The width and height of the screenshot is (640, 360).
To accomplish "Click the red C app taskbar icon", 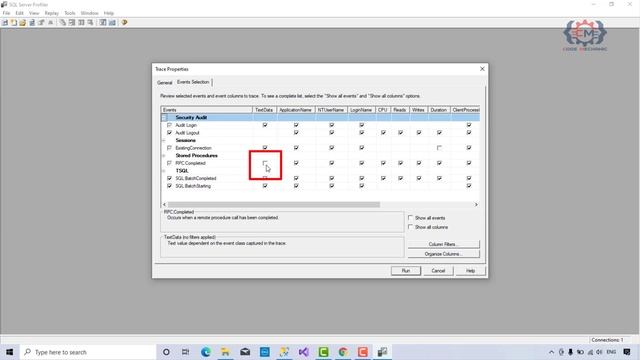I will coord(362,352).
